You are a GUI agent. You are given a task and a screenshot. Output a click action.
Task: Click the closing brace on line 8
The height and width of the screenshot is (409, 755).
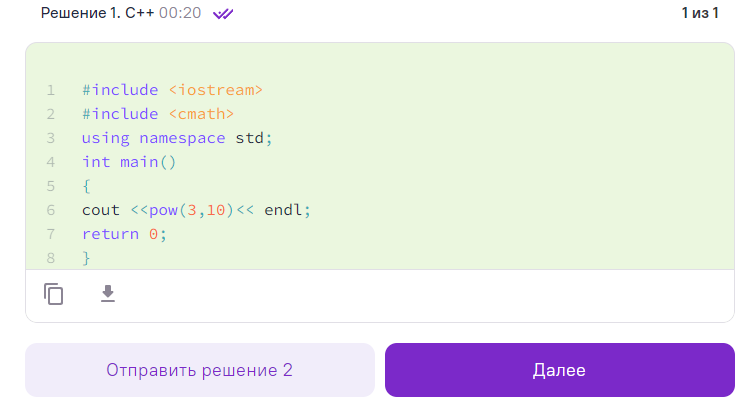(x=87, y=258)
